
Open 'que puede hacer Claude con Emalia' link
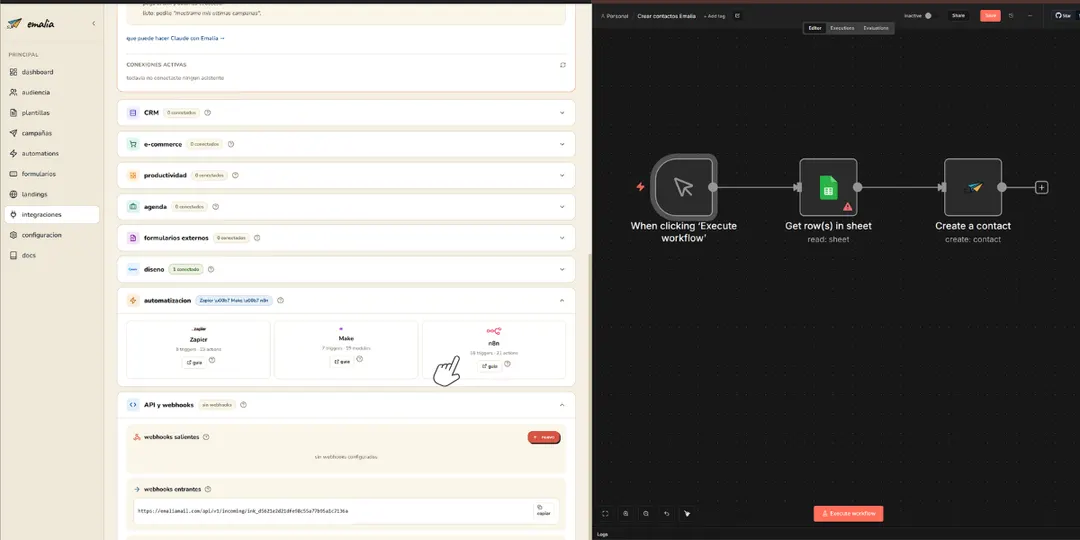176,39
